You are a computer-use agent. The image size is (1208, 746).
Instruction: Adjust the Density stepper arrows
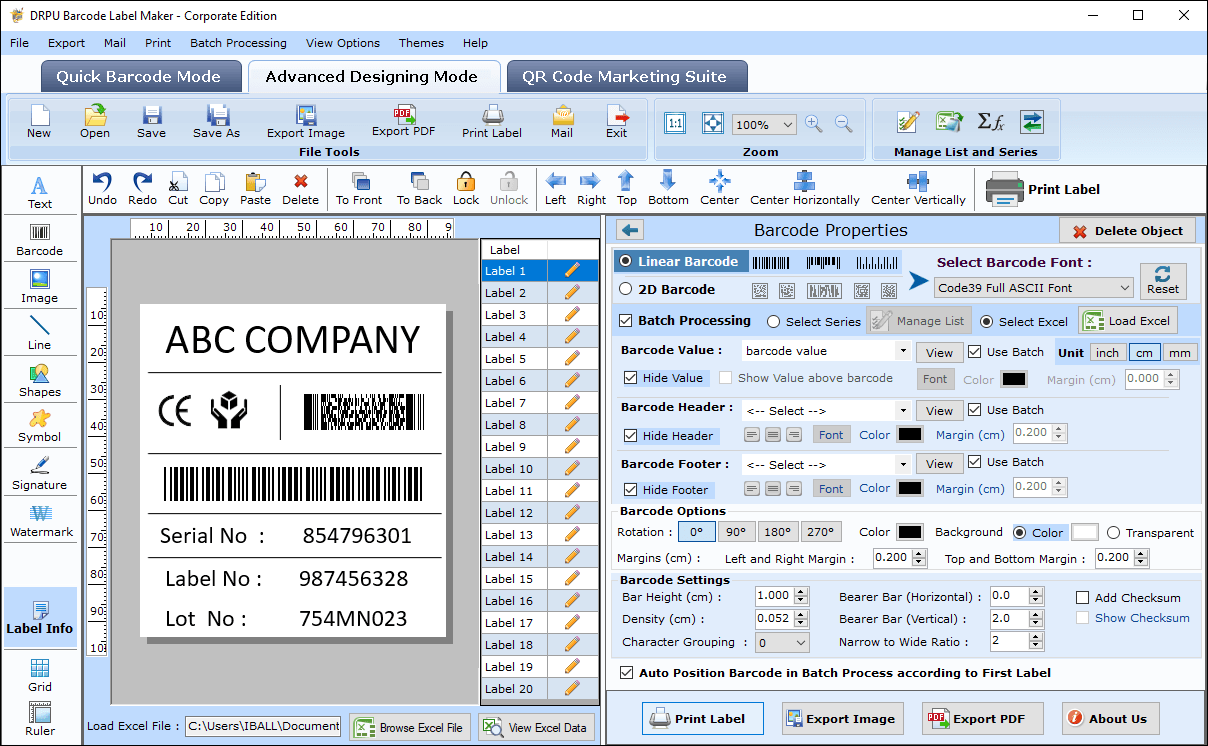[800, 620]
